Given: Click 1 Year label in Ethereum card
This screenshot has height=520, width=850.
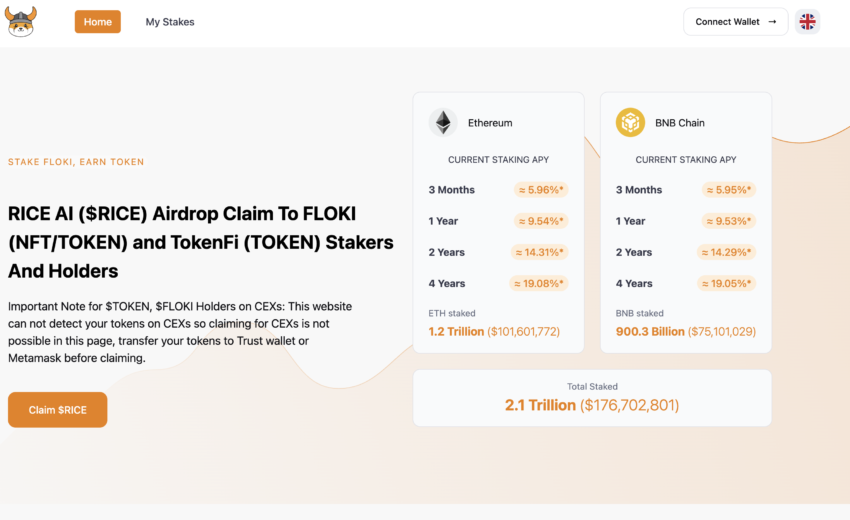Looking at the screenshot, I should pyautogui.click(x=443, y=221).
